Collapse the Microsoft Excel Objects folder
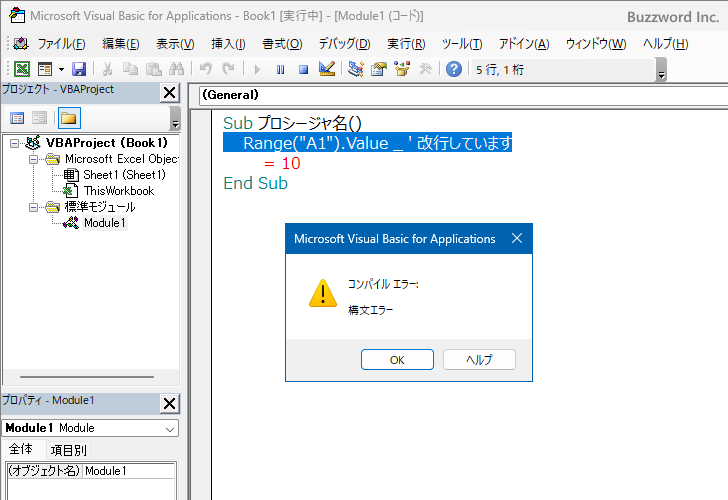The width and height of the screenshot is (728, 500). [33, 159]
